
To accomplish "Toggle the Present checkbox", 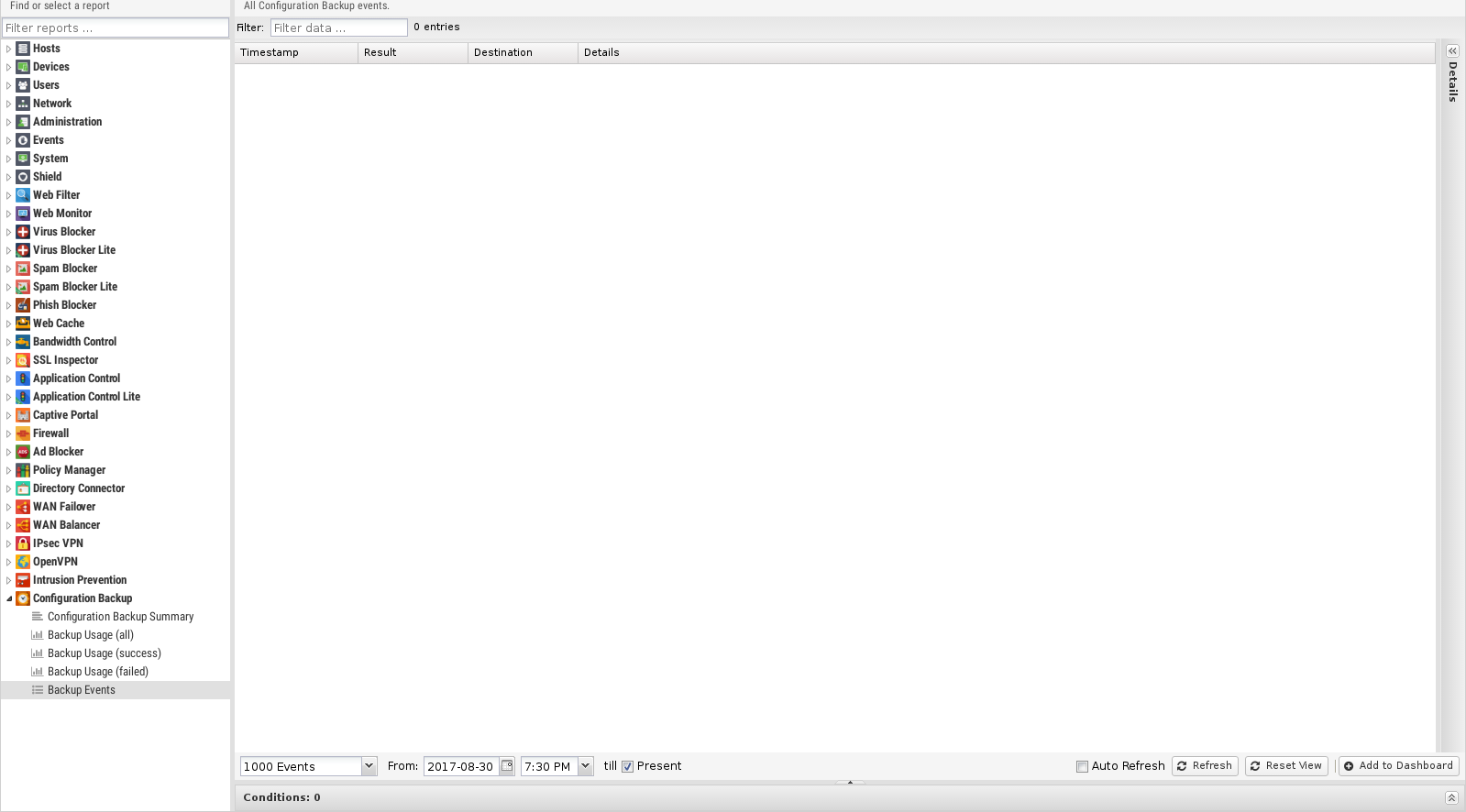I will (628, 767).
